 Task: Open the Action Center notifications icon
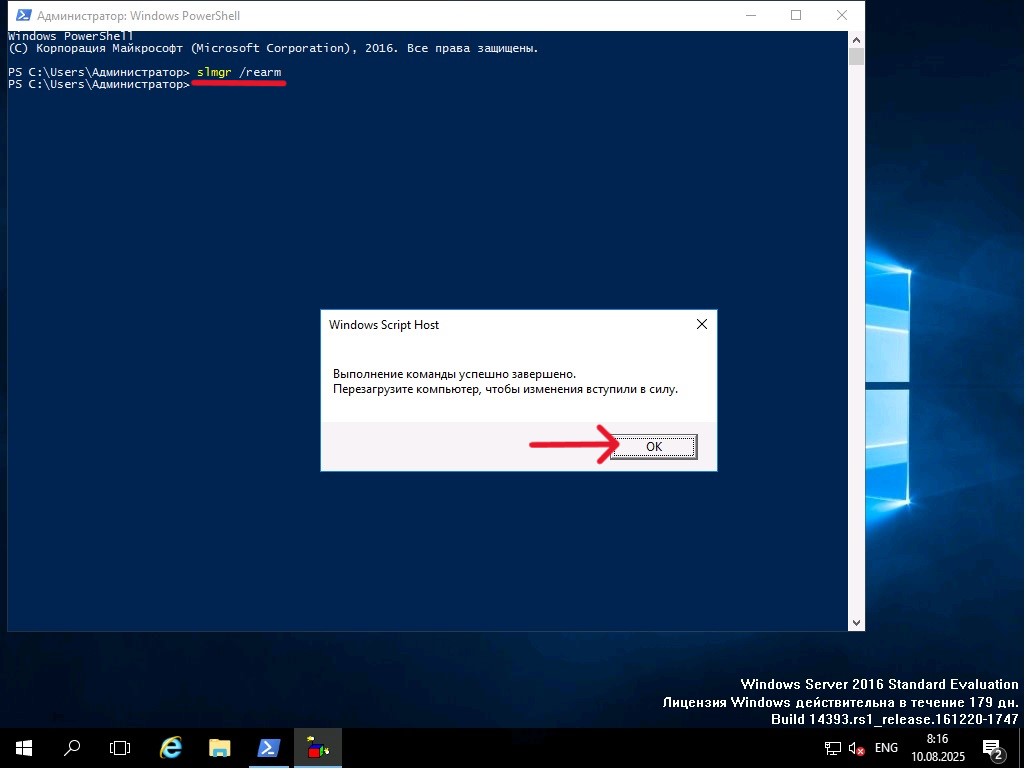(993, 748)
